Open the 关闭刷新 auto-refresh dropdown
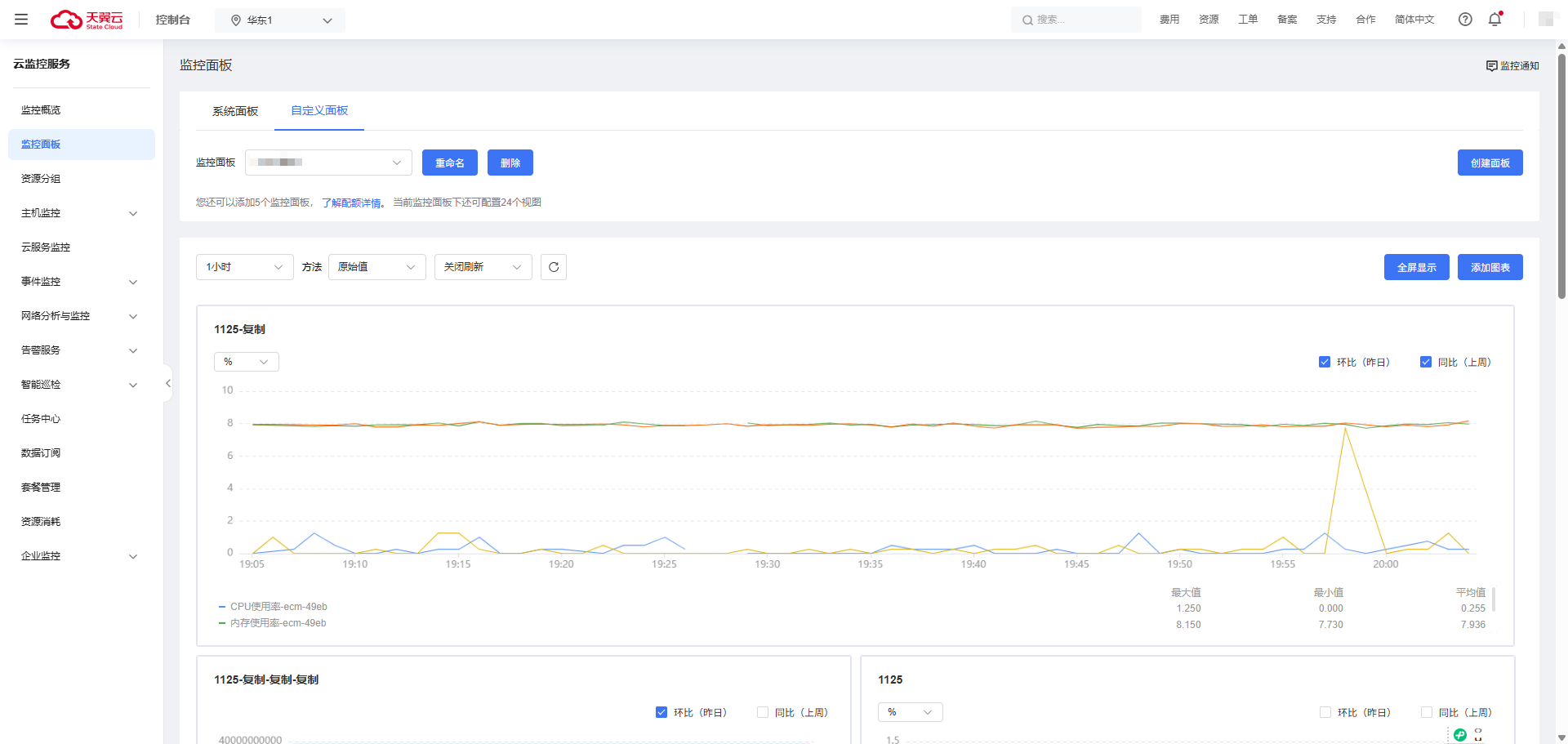 [483, 267]
